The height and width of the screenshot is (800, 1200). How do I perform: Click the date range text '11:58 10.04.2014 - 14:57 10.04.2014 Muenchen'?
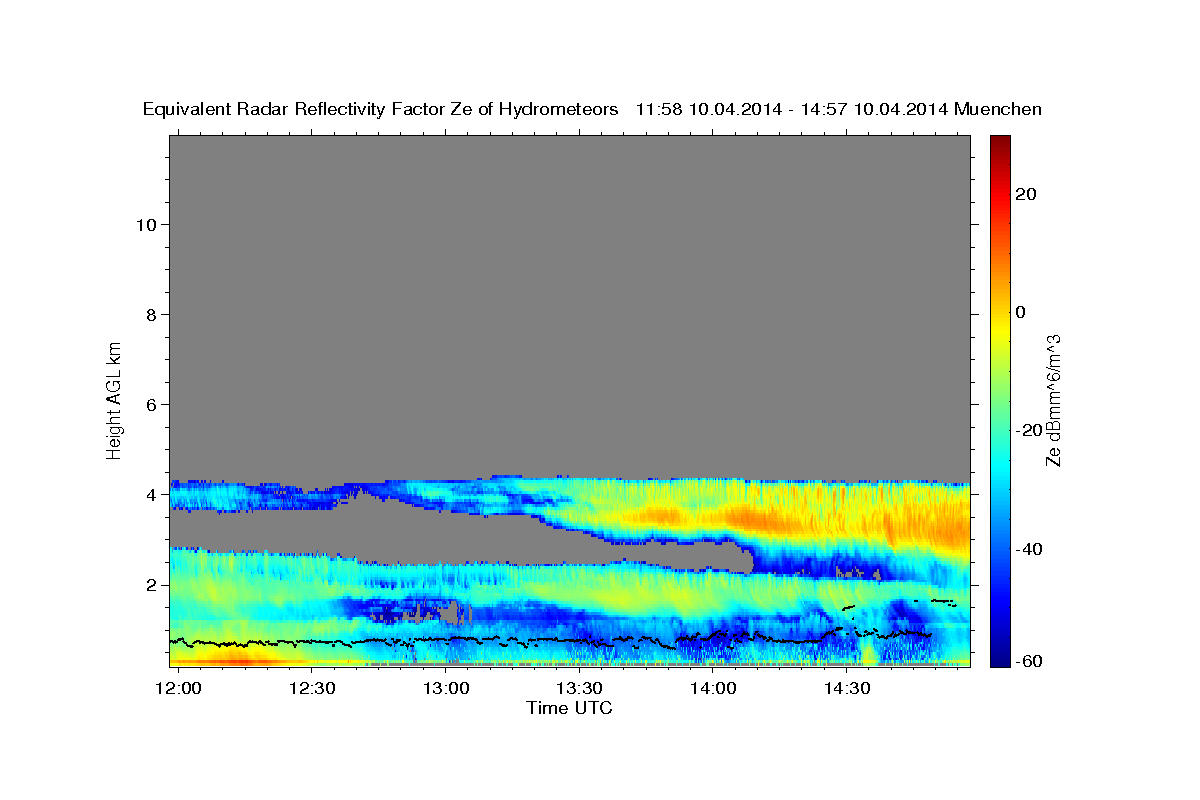tap(839, 110)
